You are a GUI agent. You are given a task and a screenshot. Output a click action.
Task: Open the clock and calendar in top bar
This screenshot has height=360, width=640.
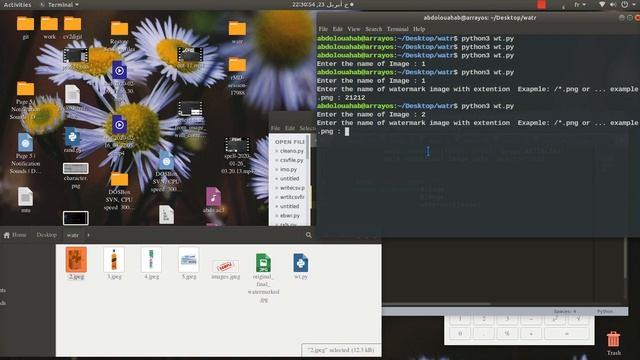point(322,4)
